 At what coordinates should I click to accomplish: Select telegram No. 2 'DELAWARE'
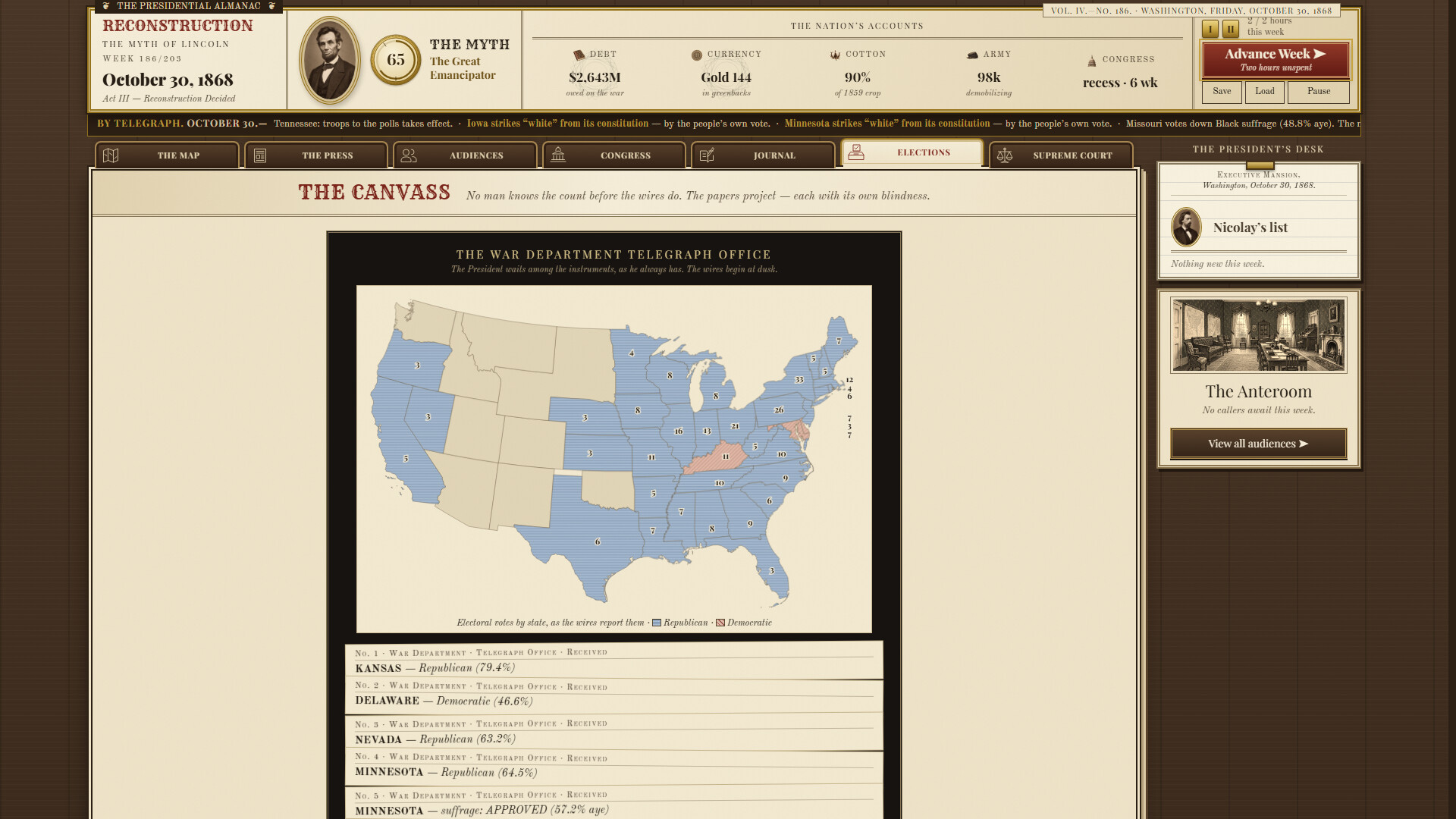click(614, 695)
